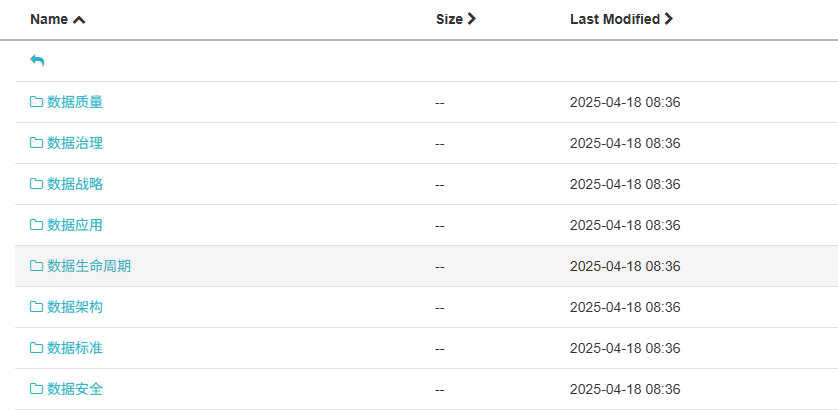
Task: Open the 数据生命周期 folder link
Action: (89, 266)
